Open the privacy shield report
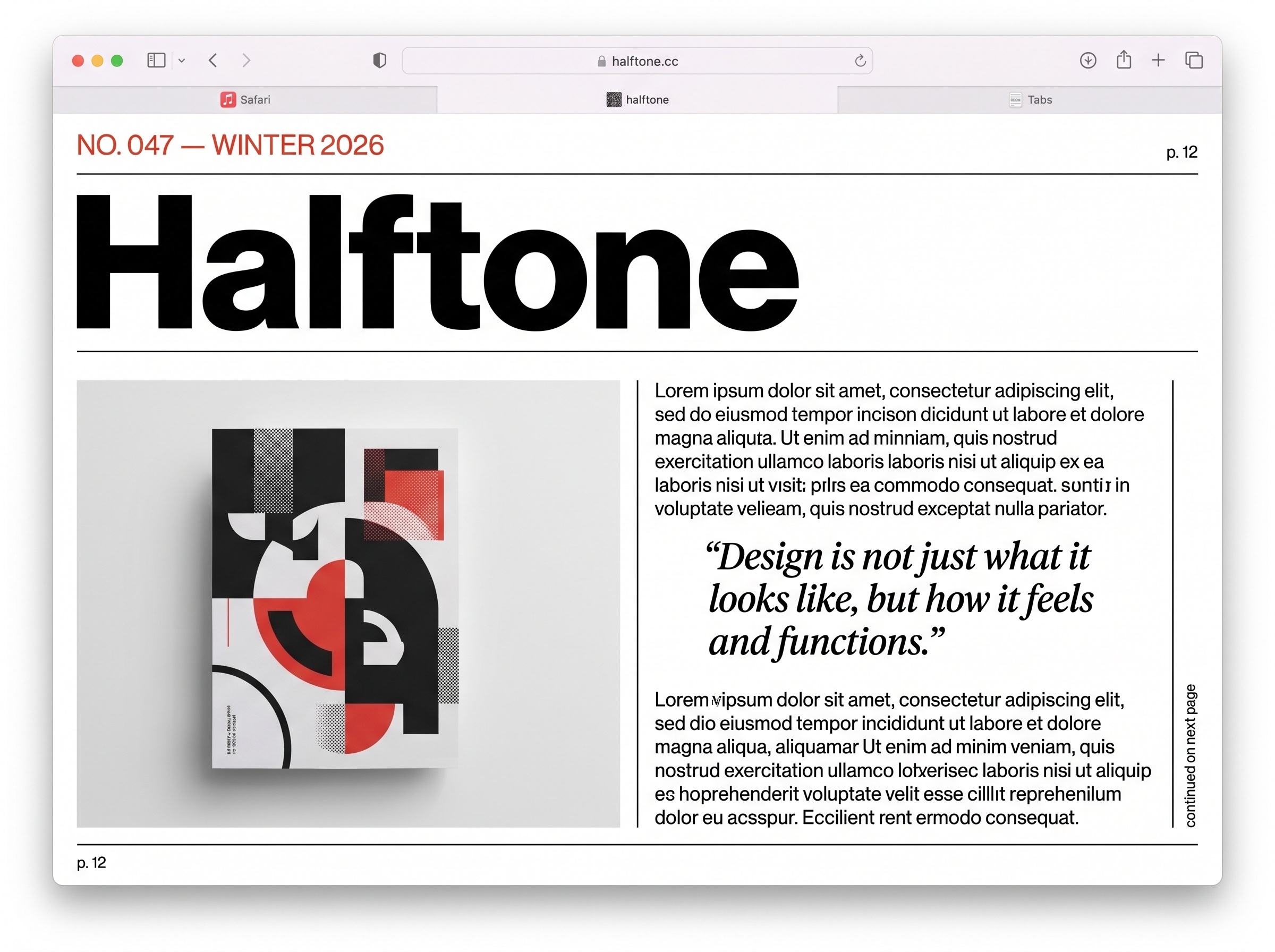 pyautogui.click(x=379, y=61)
